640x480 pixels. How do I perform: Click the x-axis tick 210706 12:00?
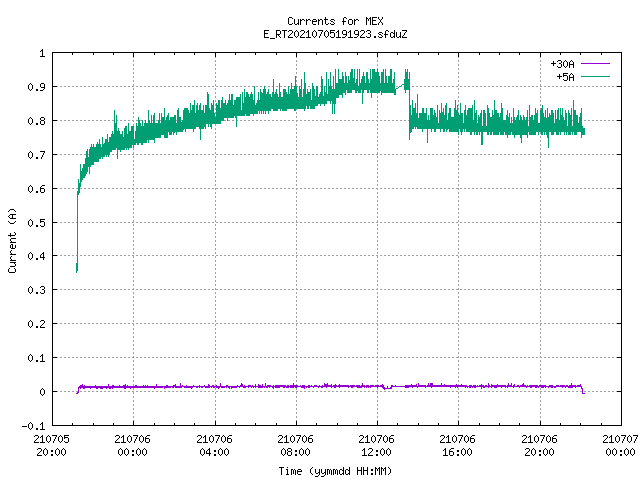[x=376, y=445]
